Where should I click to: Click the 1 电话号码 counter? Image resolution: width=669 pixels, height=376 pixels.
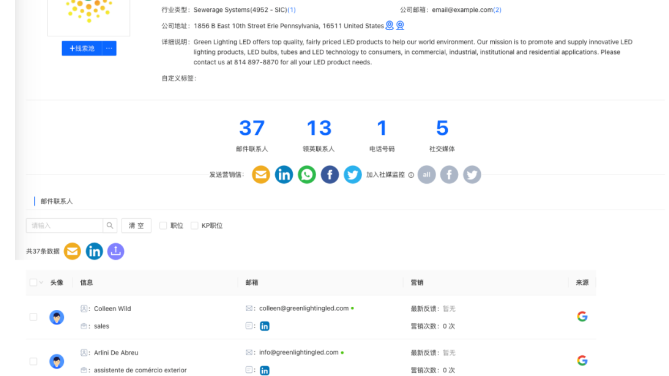click(382, 135)
